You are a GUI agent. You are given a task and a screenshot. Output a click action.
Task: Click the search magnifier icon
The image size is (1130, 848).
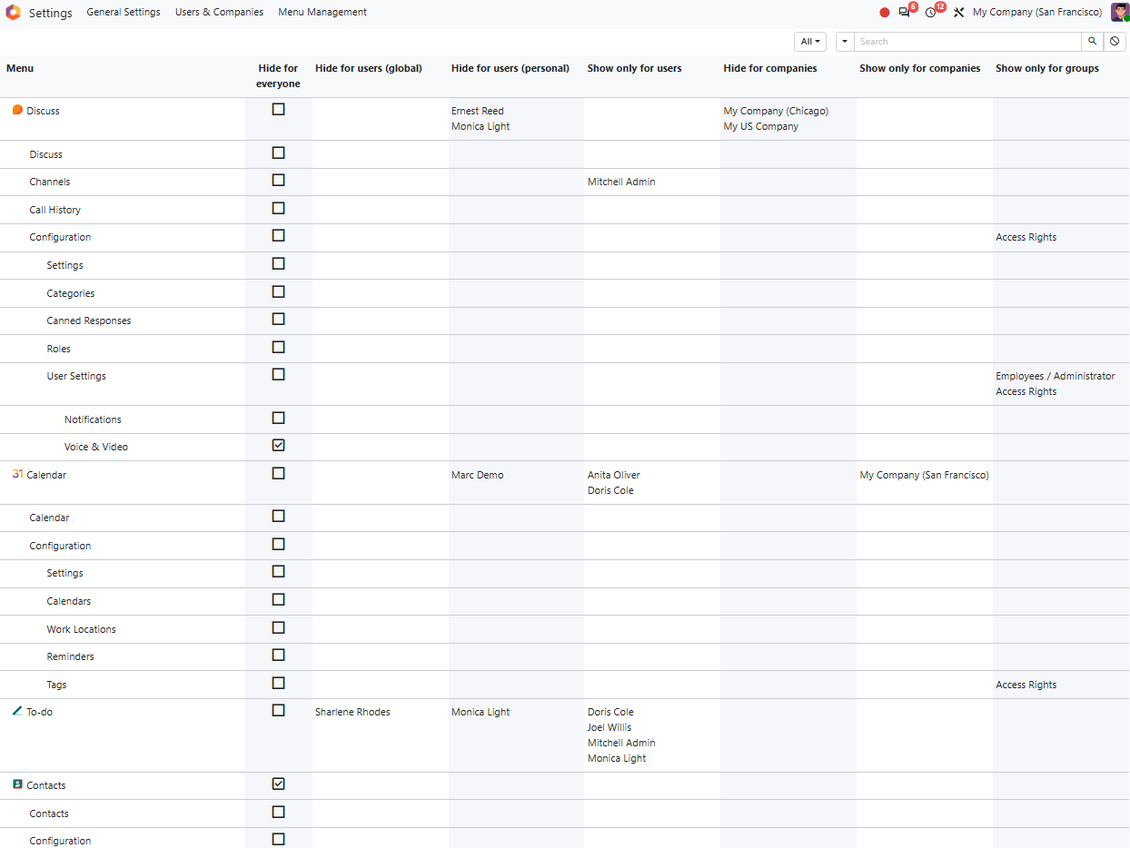click(x=1093, y=41)
